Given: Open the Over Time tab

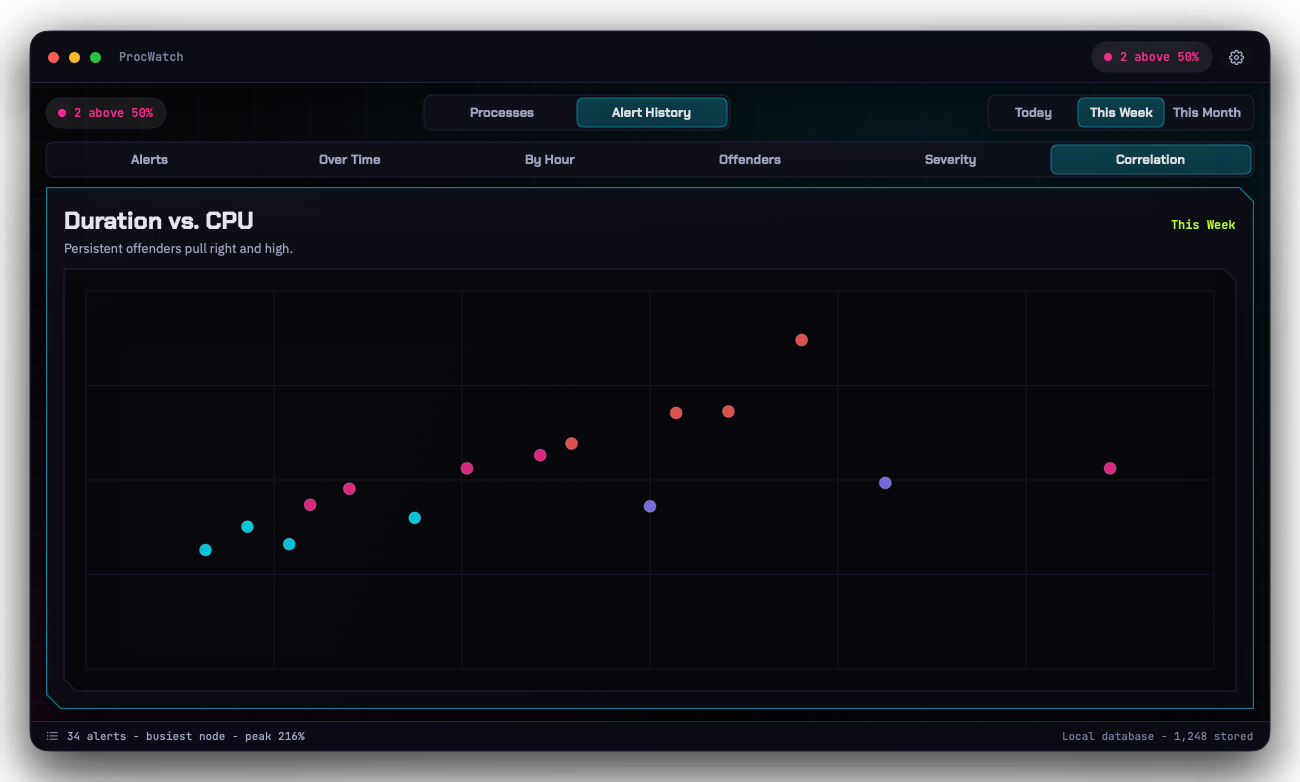Looking at the screenshot, I should [x=349, y=160].
